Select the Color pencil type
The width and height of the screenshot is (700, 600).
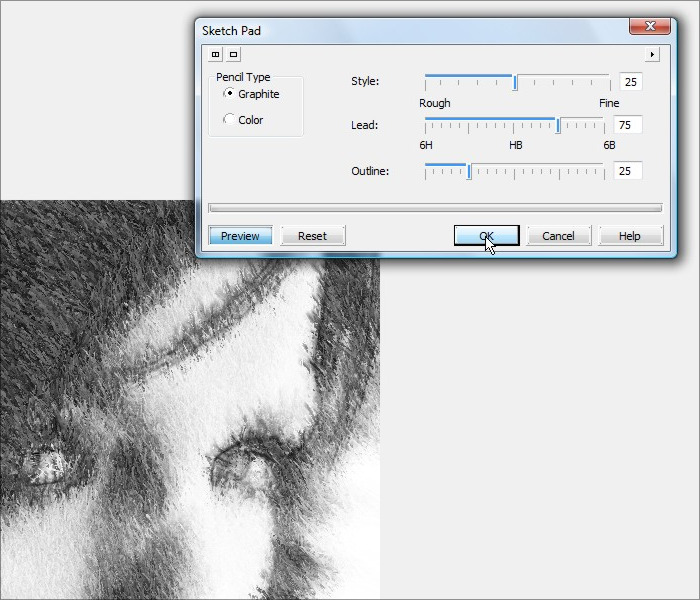(230, 120)
